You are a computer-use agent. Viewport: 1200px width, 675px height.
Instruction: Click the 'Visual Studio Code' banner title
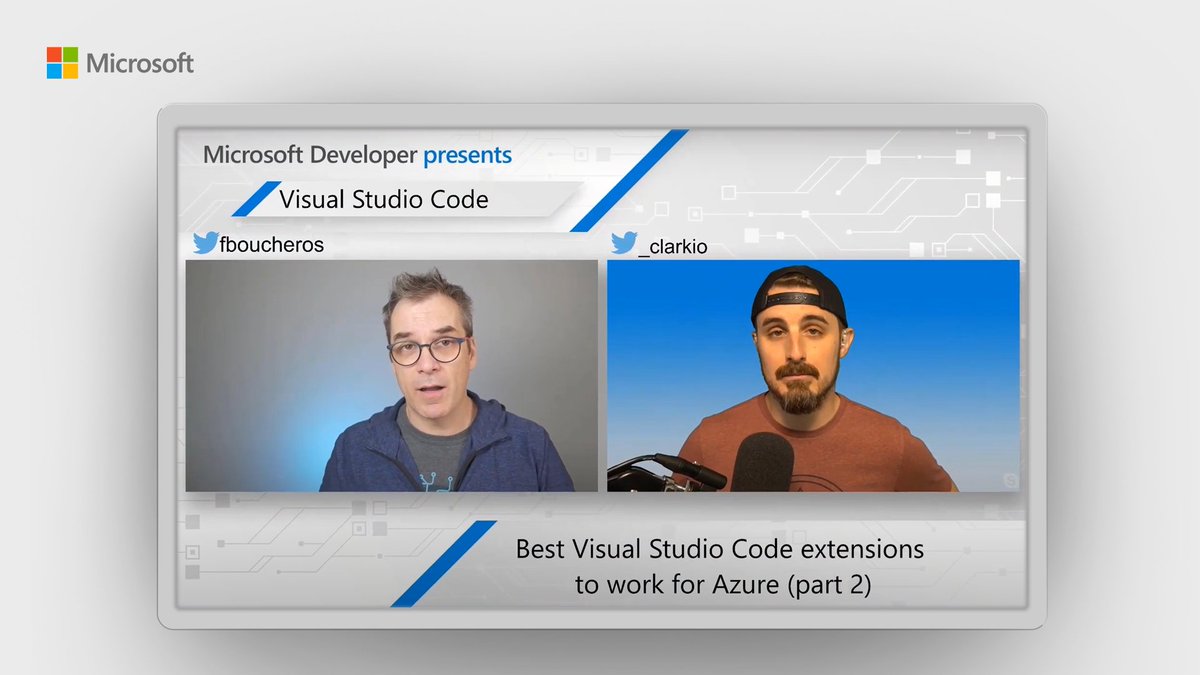pyautogui.click(x=384, y=199)
